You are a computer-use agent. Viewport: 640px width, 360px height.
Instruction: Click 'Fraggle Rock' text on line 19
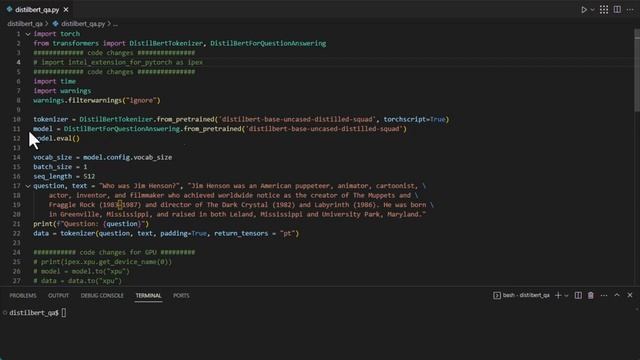point(72,205)
